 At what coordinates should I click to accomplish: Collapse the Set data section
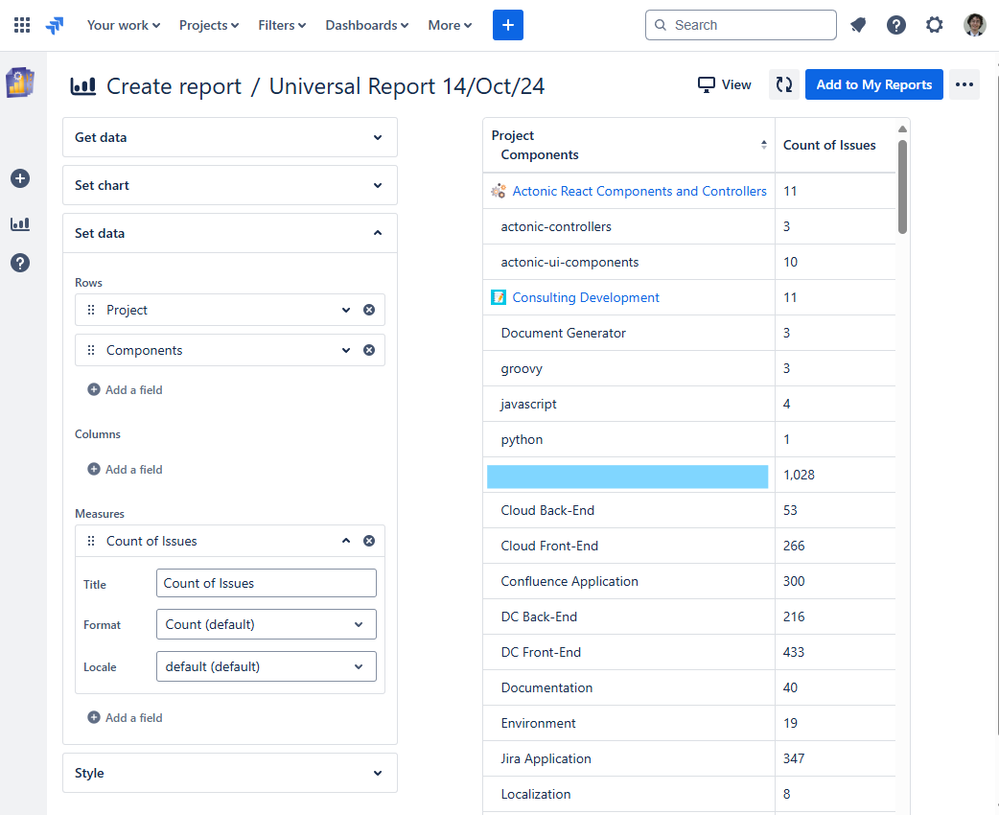[230, 233]
